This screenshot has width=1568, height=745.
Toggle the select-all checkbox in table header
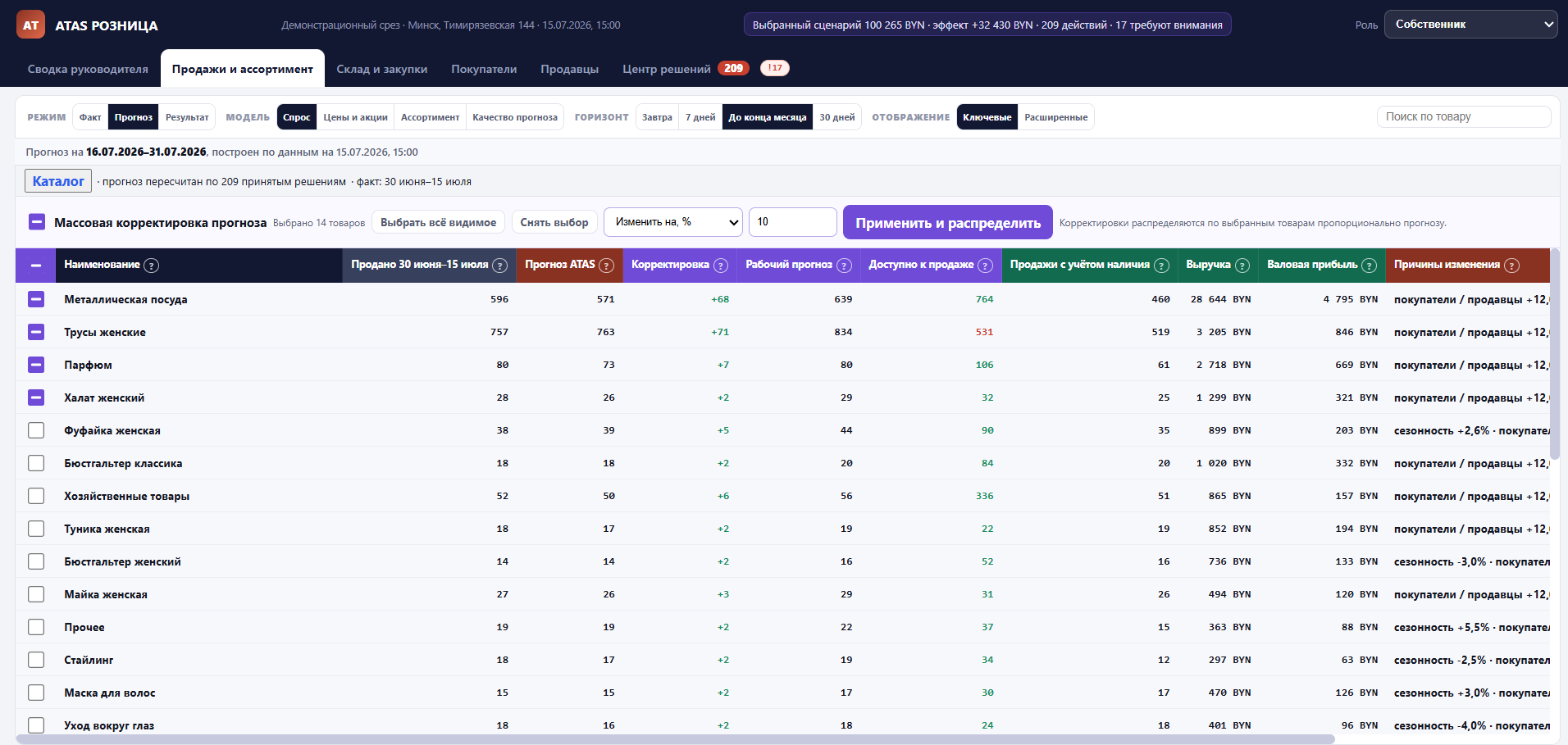pos(36,266)
